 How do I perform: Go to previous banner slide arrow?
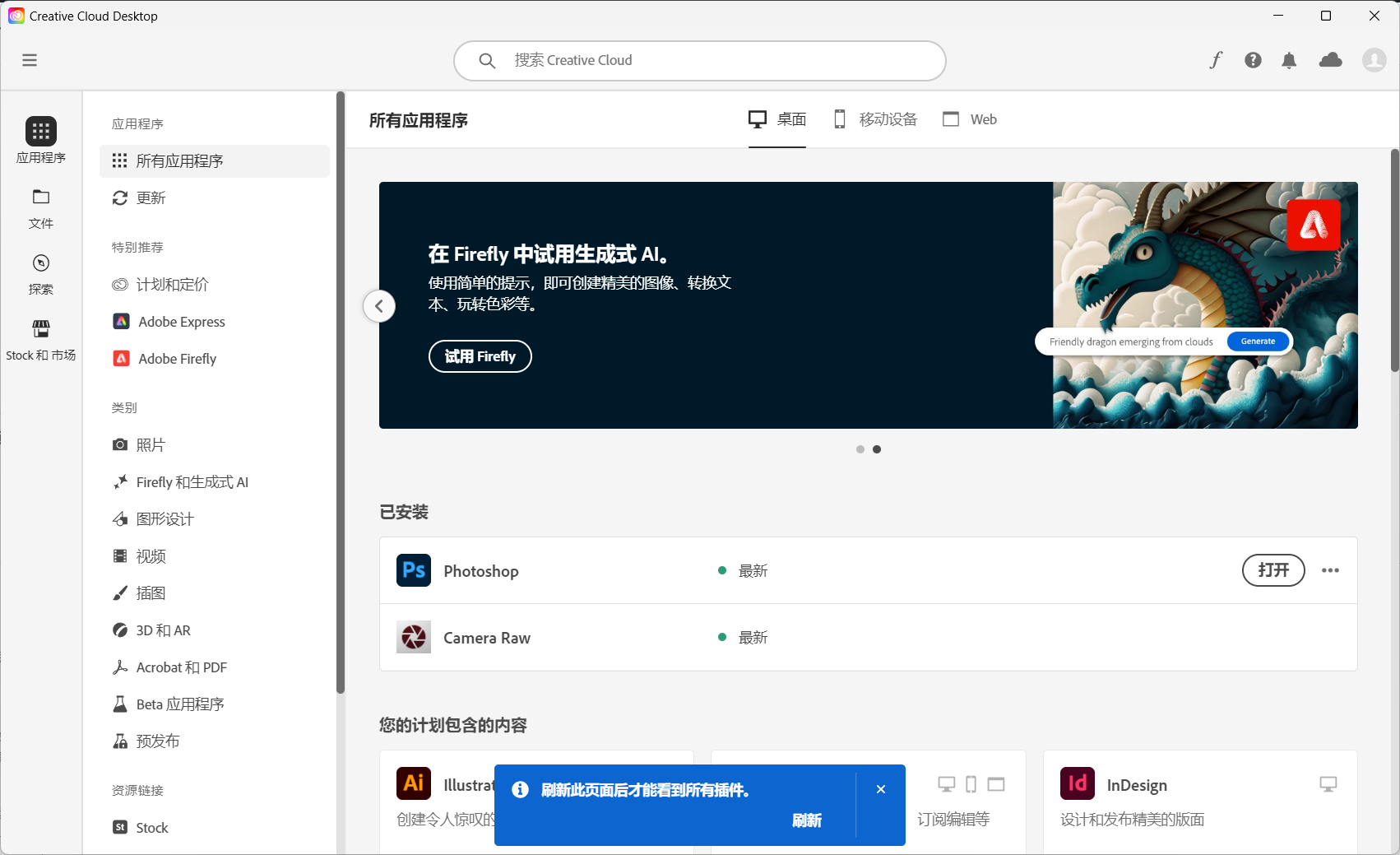(x=379, y=306)
